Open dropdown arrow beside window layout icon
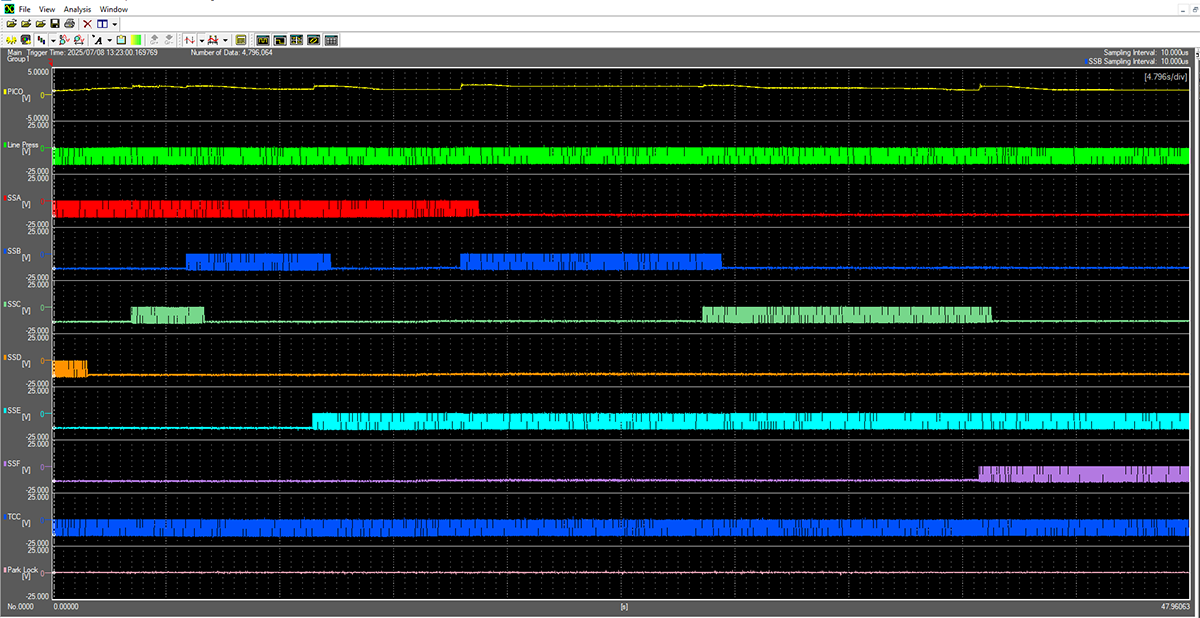This screenshot has height=618, width=1200. [115, 23]
